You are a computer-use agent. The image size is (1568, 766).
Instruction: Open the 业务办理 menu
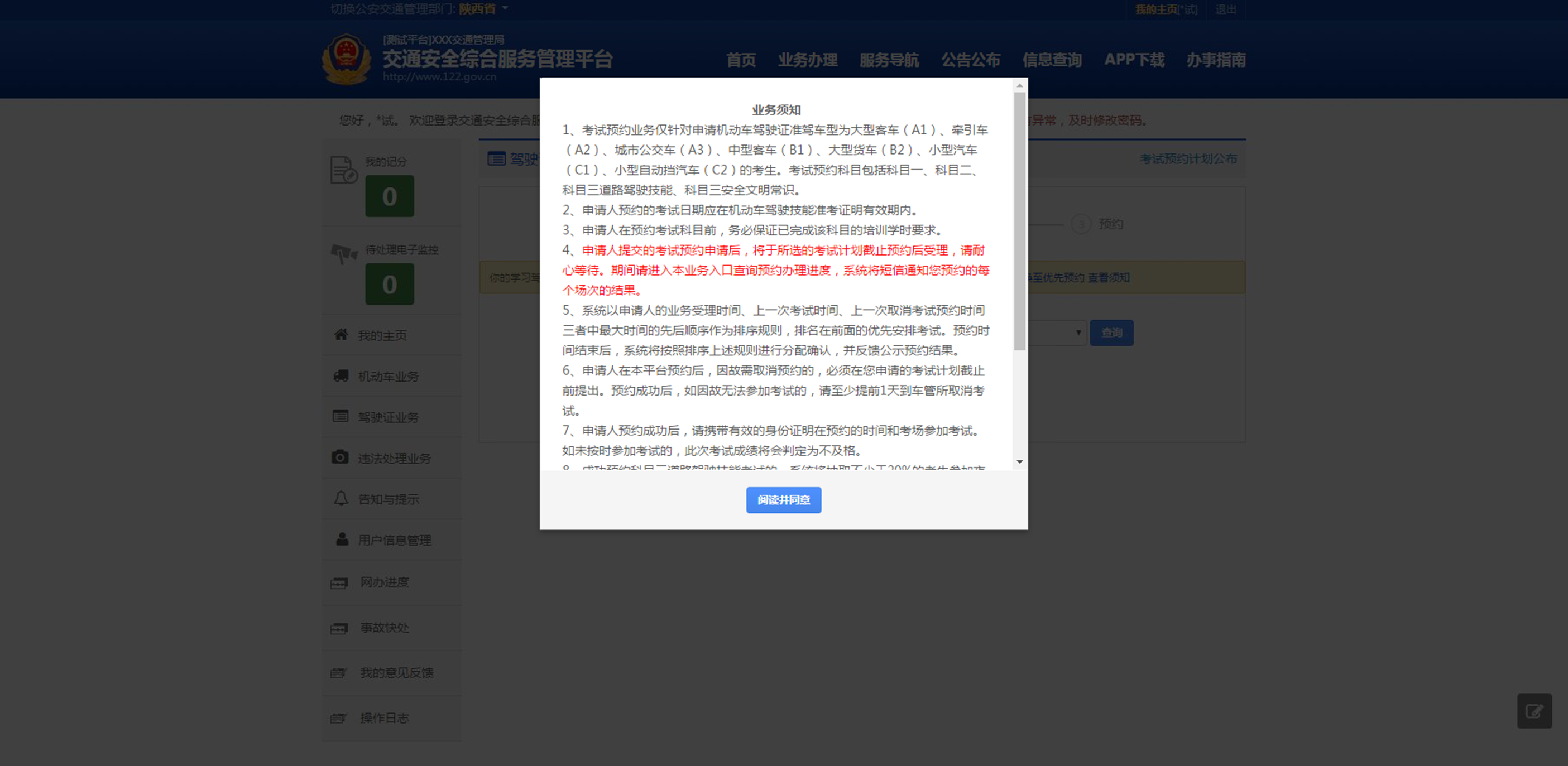807,60
